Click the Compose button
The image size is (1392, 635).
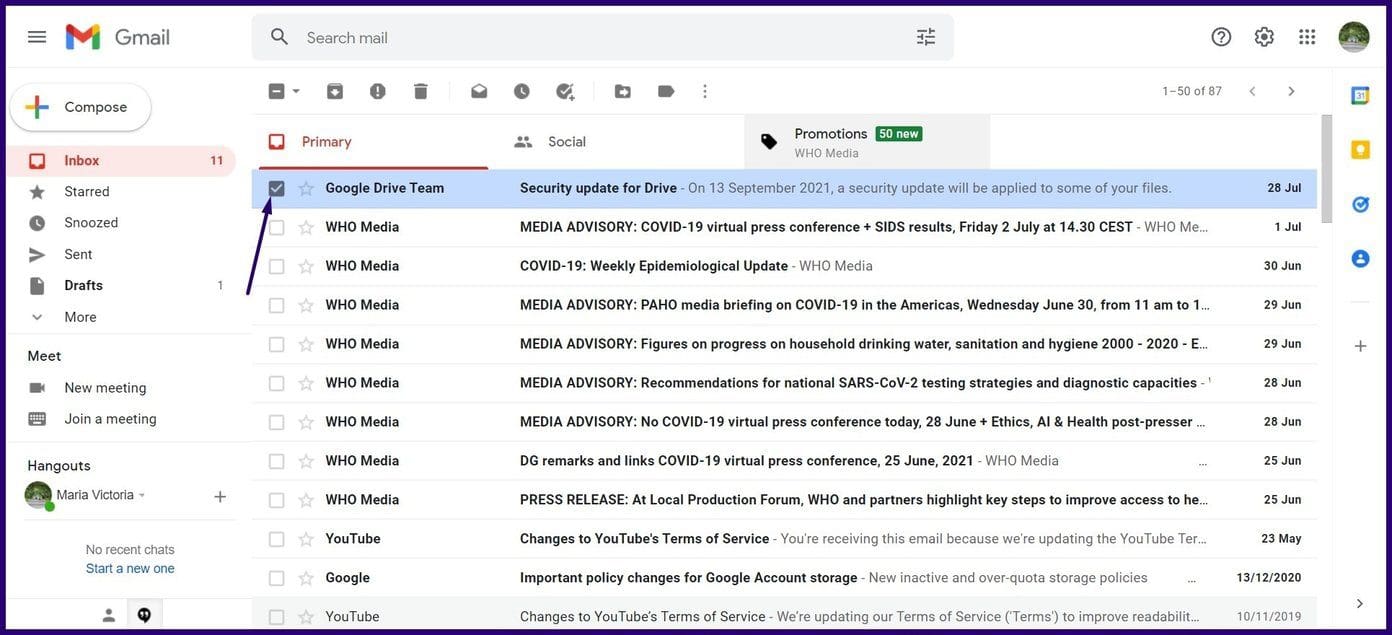point(80,107)
